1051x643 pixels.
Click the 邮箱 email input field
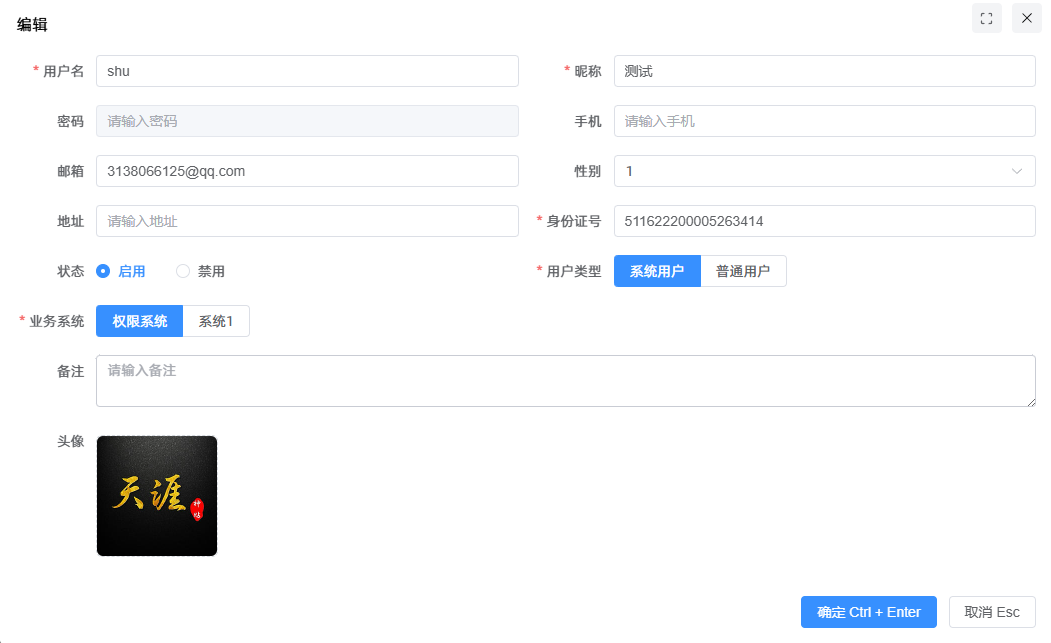(x=307, y=171)
